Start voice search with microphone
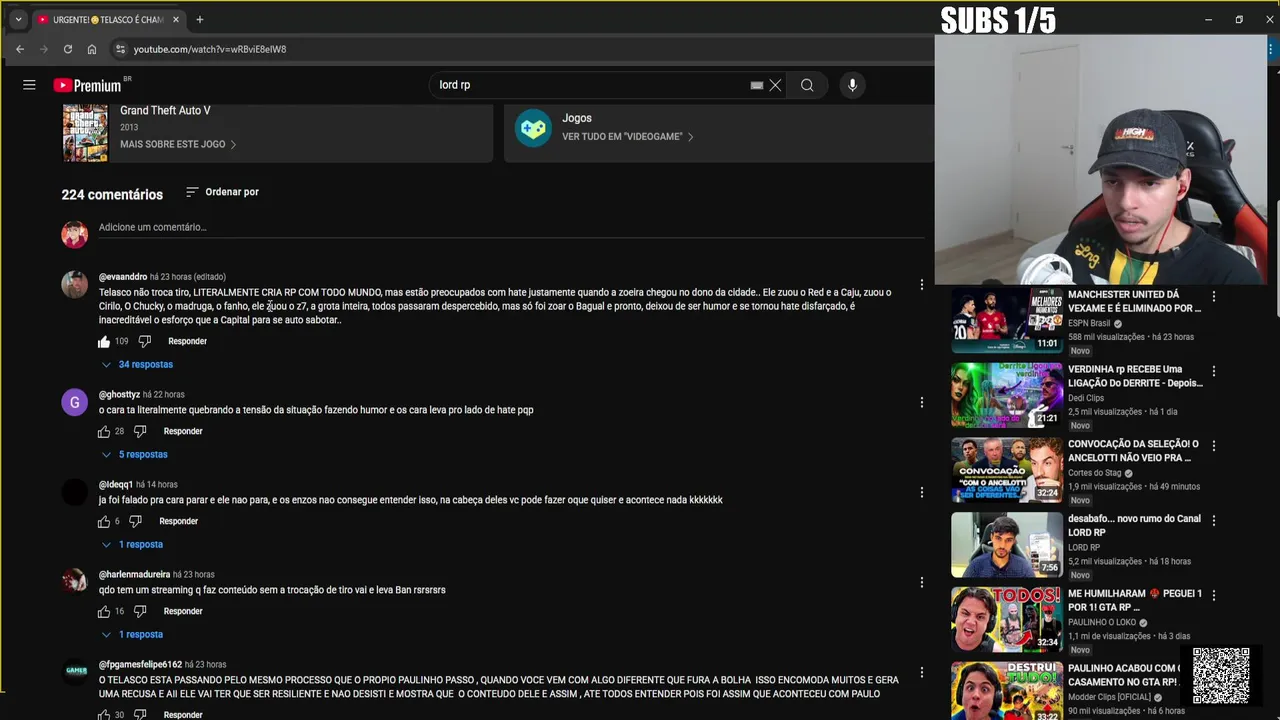This screenshot has height=720, width=1280. pyautogui.click(x=852, y=85)
